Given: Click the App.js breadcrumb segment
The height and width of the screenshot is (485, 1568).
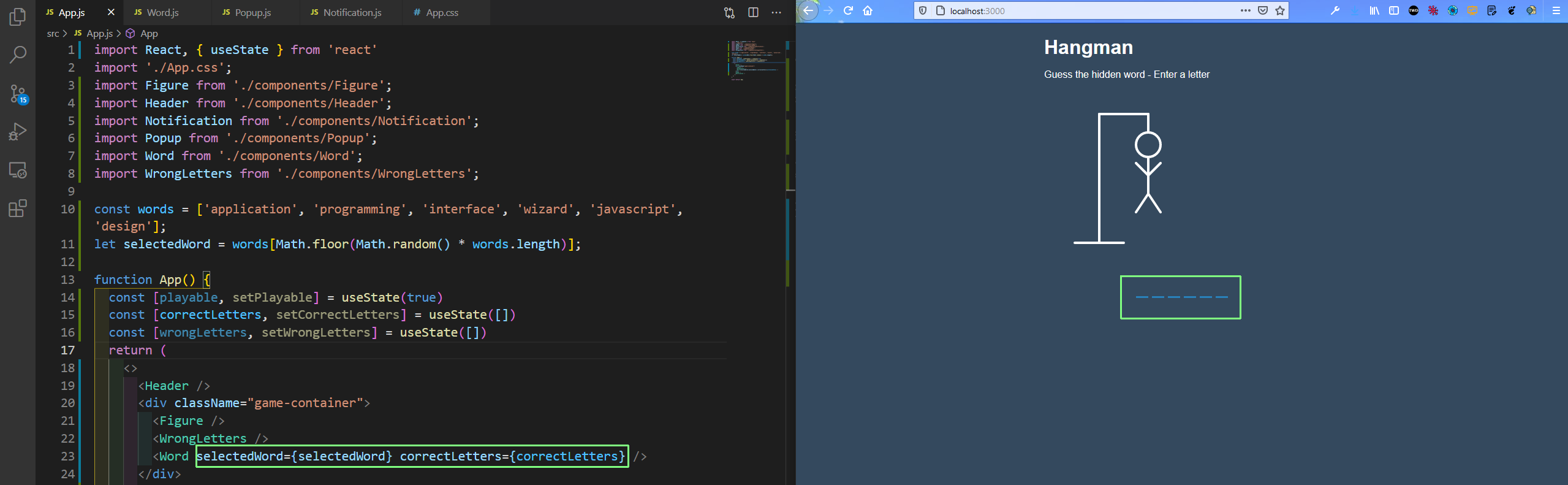Looking at the screenshot, I should tap(93, 34).
